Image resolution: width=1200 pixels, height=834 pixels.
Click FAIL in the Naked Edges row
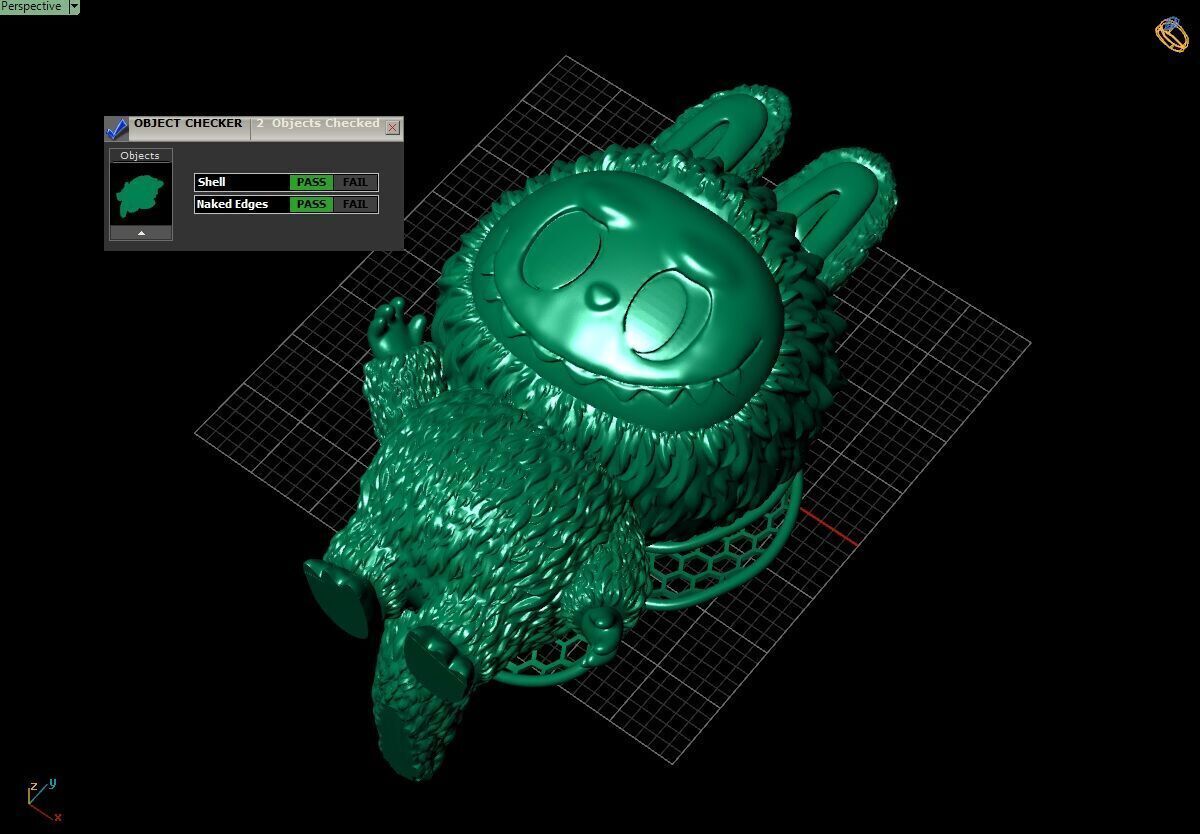[355, 204]
